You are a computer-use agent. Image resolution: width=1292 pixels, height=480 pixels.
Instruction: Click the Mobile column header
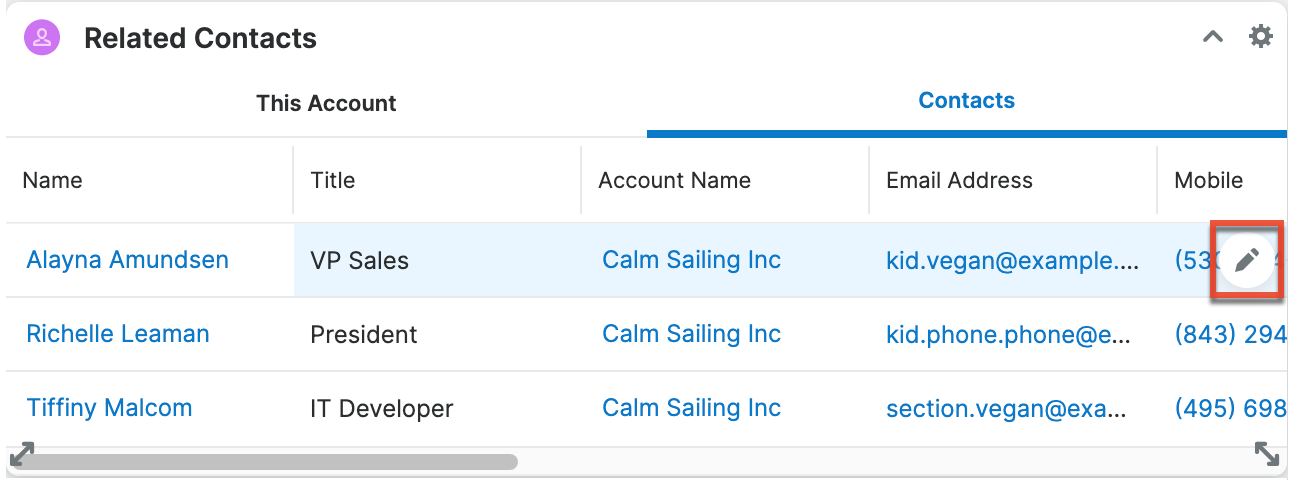point(1208,181)
